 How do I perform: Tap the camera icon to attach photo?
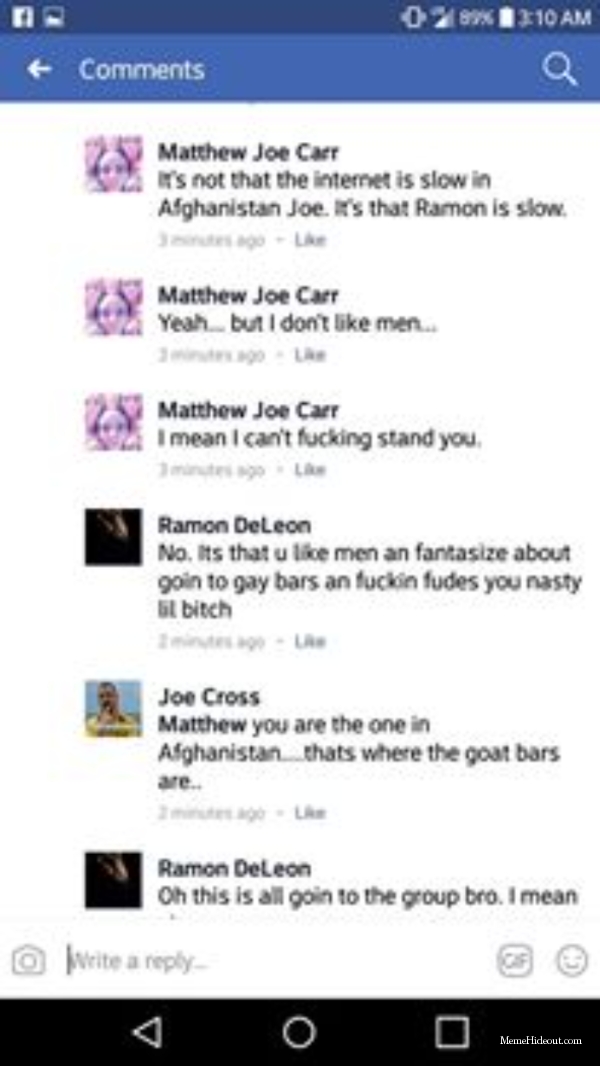click(x=29, y=961)
